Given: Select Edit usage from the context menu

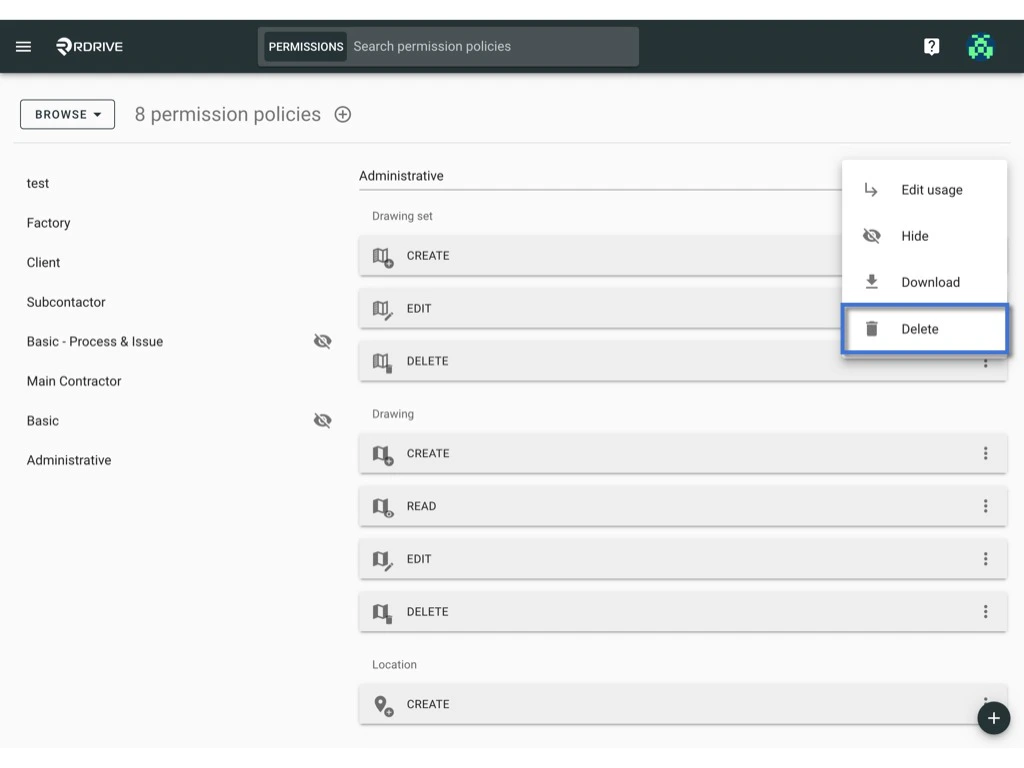Looking at the screenshot, I should 931,189.
